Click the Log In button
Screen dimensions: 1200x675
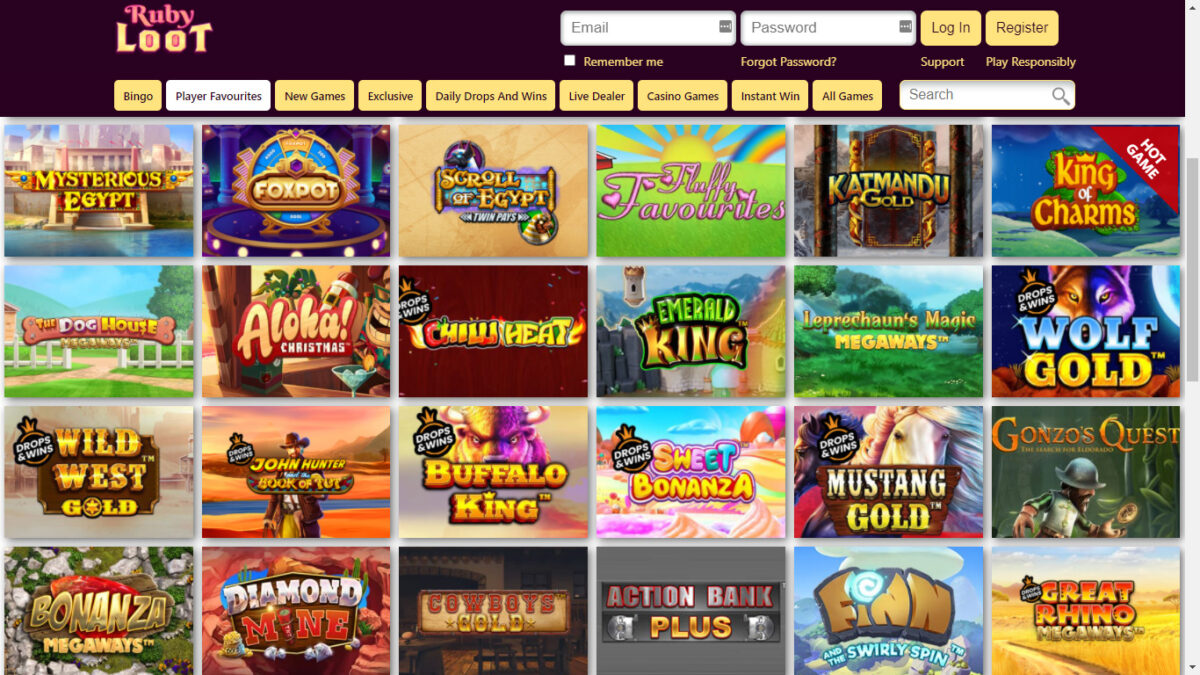point(950,28)
